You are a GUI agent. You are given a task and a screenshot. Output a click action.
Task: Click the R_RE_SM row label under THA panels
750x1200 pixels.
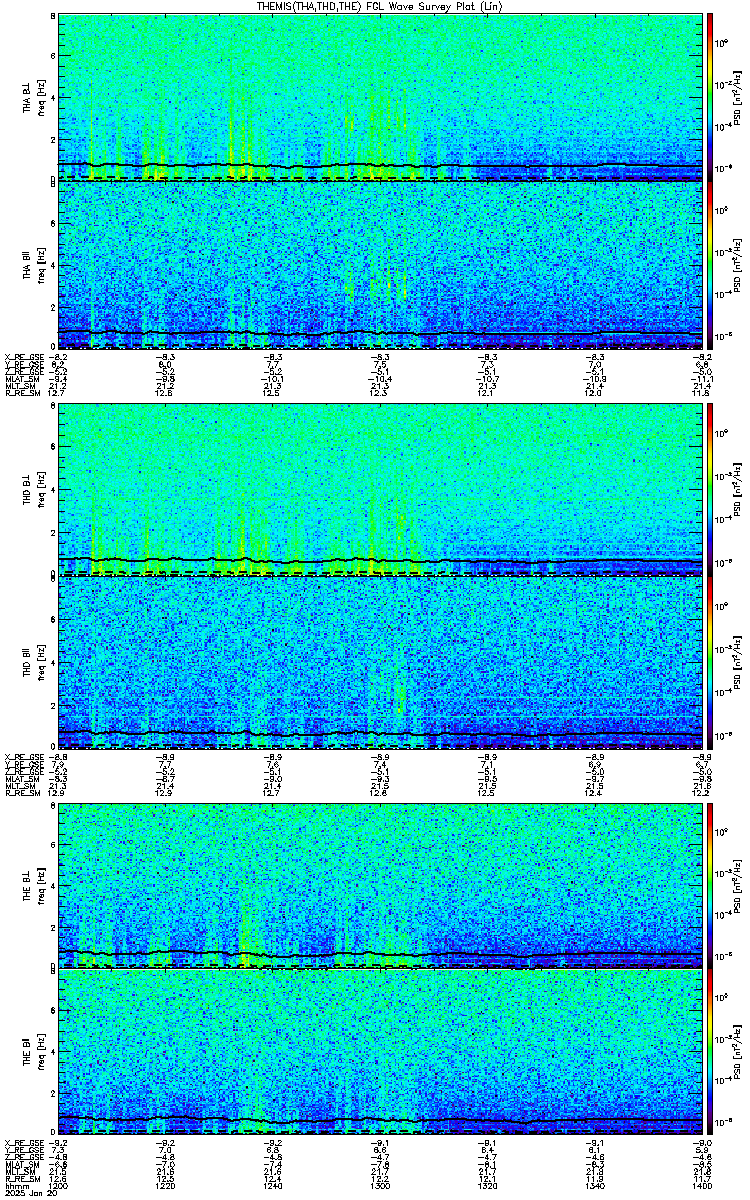pyautogui.click(x=21, y=393)
